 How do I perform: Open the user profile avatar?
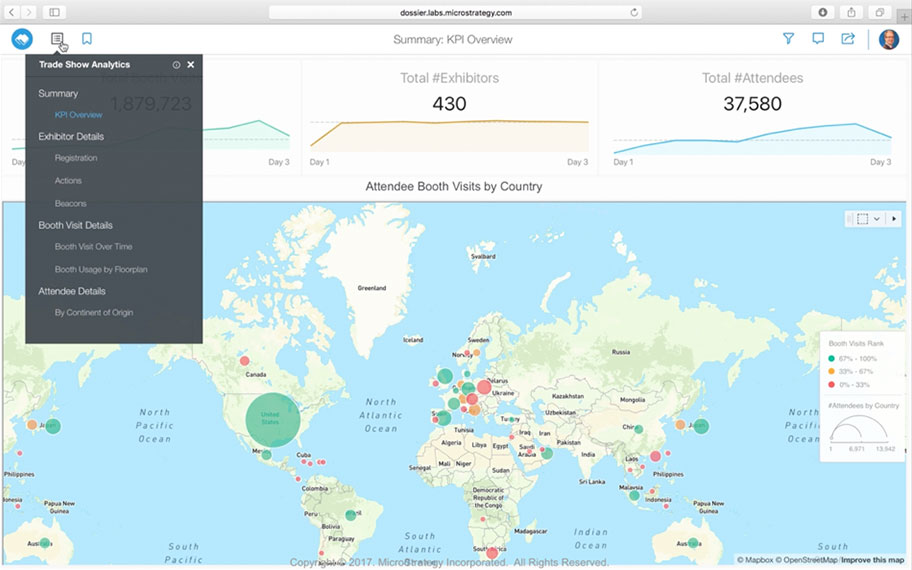(x=888, y=39)
